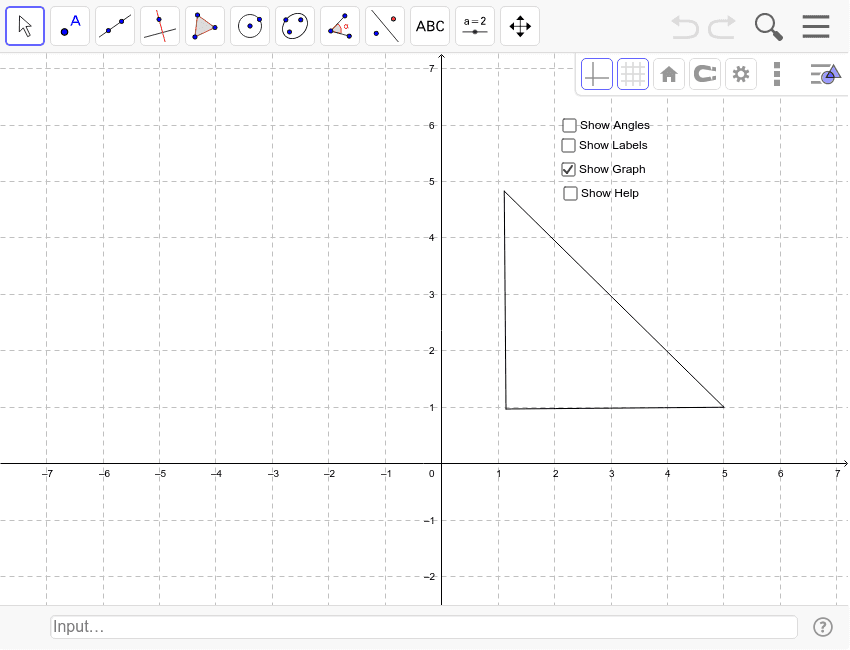The height and width of the screenshot is (650, 850).
Task: Toggle axes display in style bar
Action: click(597, 74)
